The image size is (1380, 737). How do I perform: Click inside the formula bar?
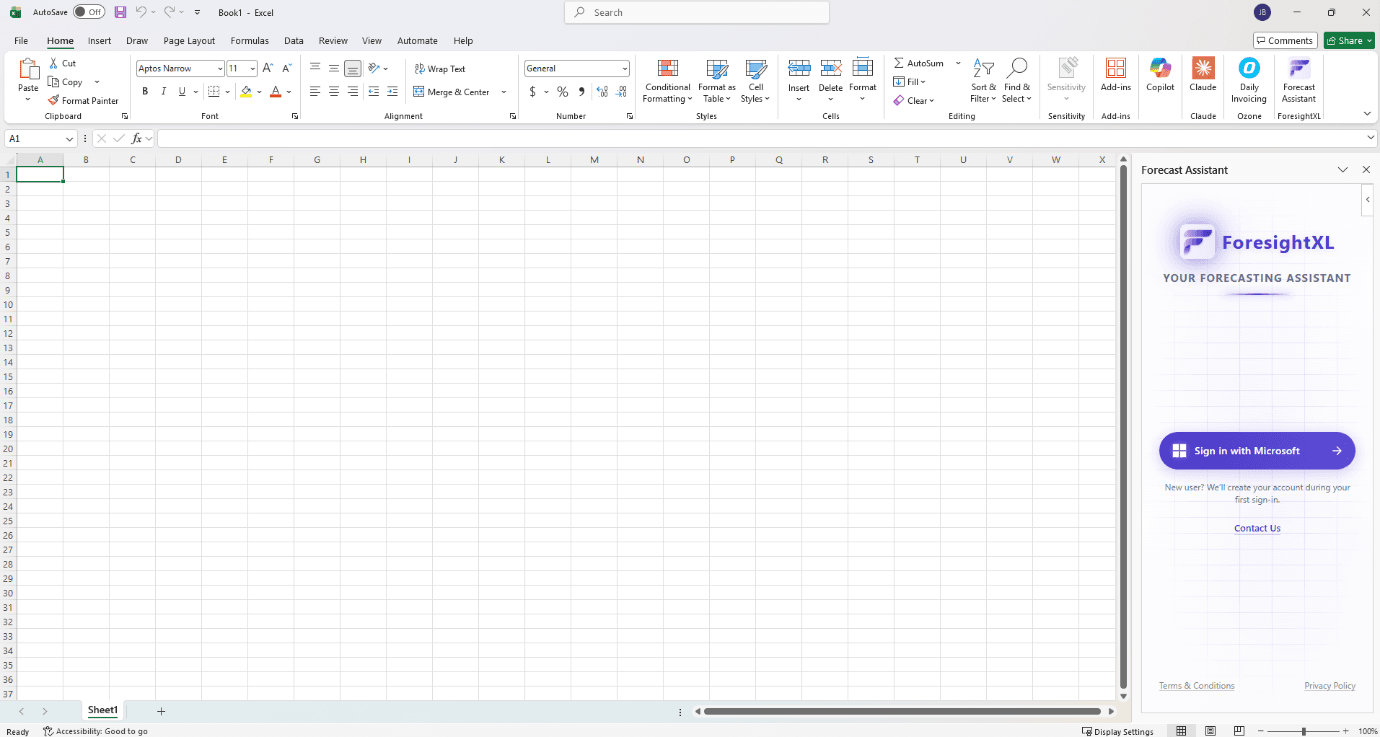click(x=760, y=139)
